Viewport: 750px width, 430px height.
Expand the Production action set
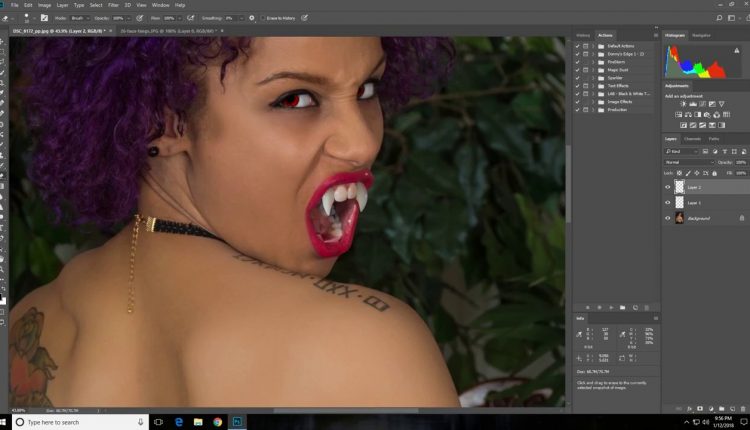(x=593, y=110)
